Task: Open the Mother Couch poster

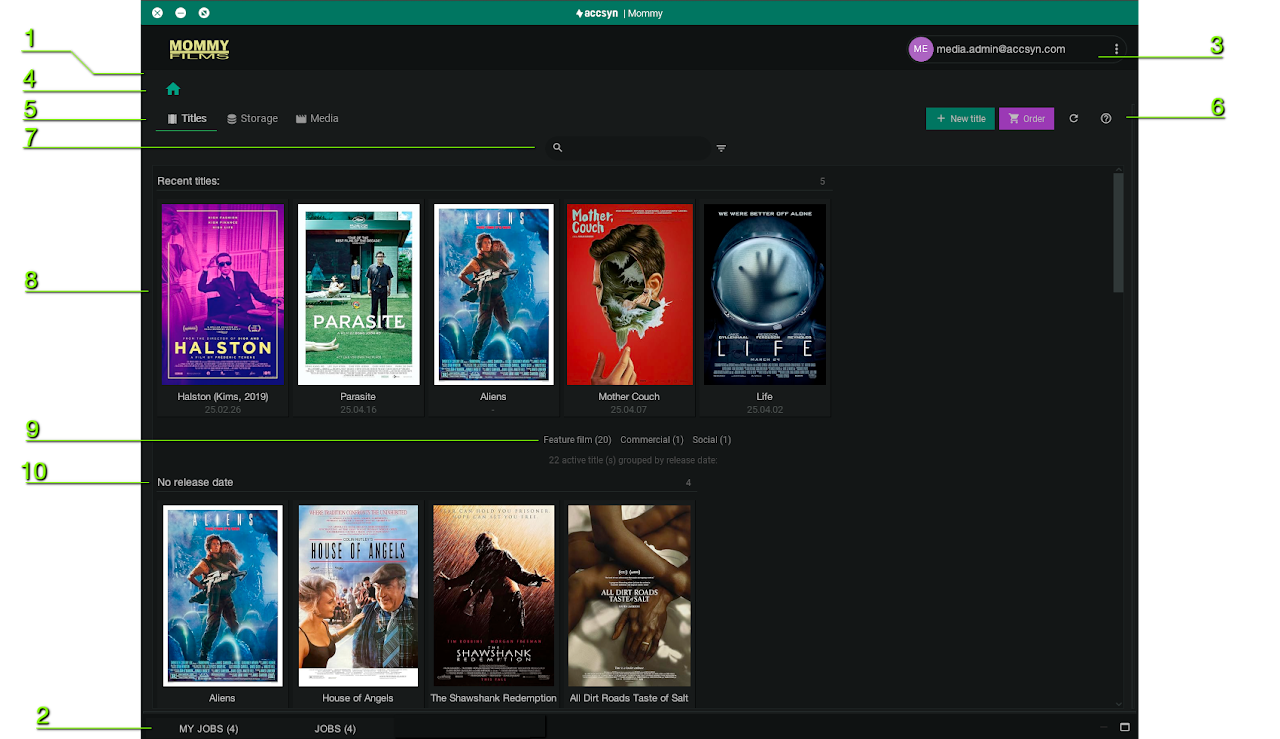Action: [x=630, y=295]
